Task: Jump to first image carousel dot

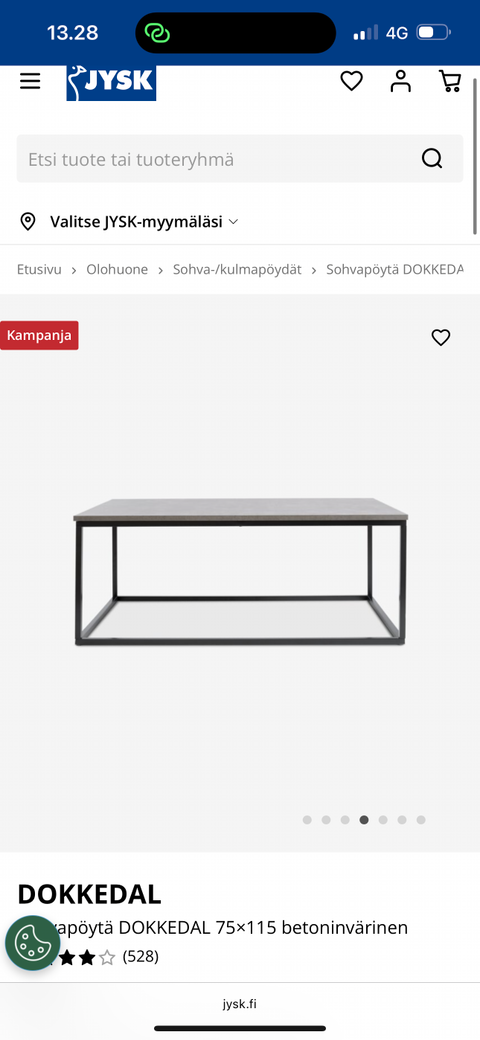Action: click(x=307, y=820)
